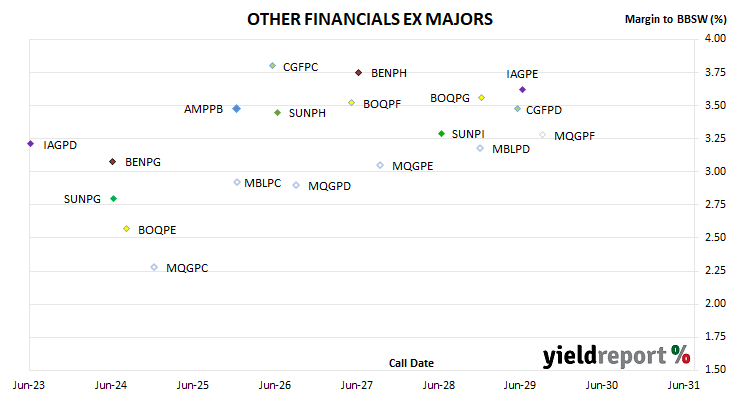Click the Margin to BBSW (%) axis title

pyautogui.click(x=676, y=19)
